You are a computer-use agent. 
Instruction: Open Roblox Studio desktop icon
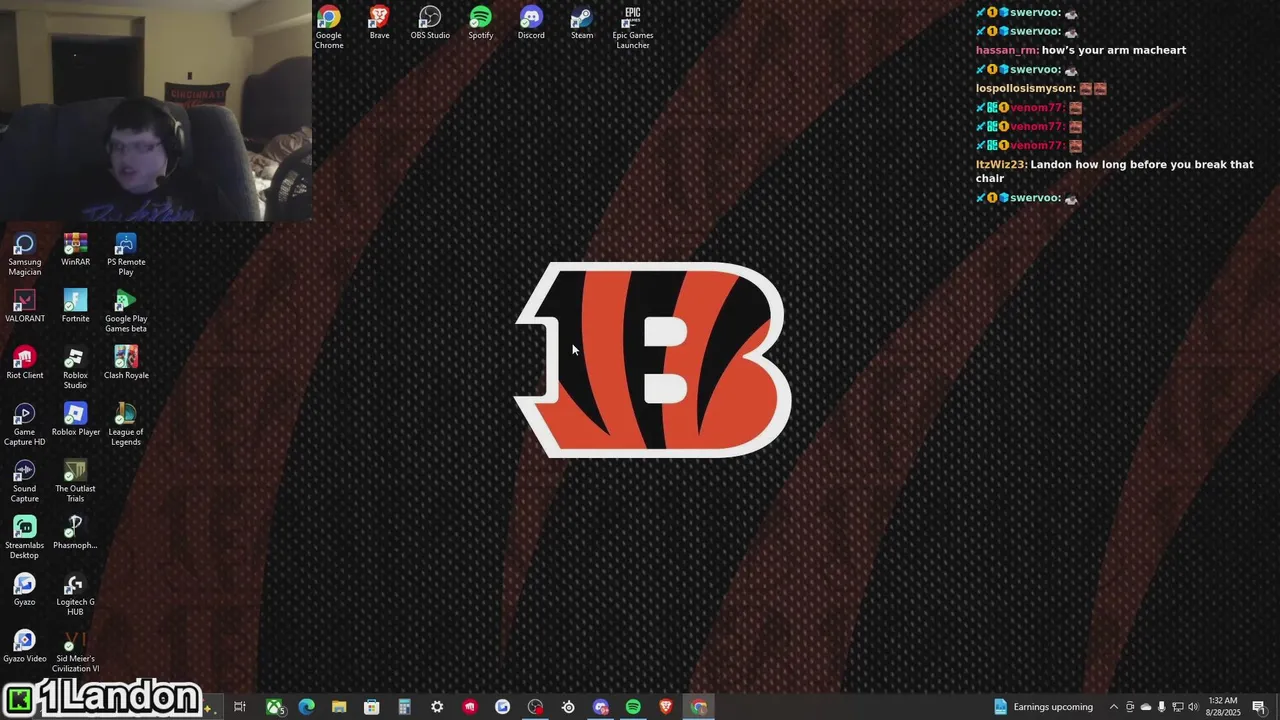(75, 368)
